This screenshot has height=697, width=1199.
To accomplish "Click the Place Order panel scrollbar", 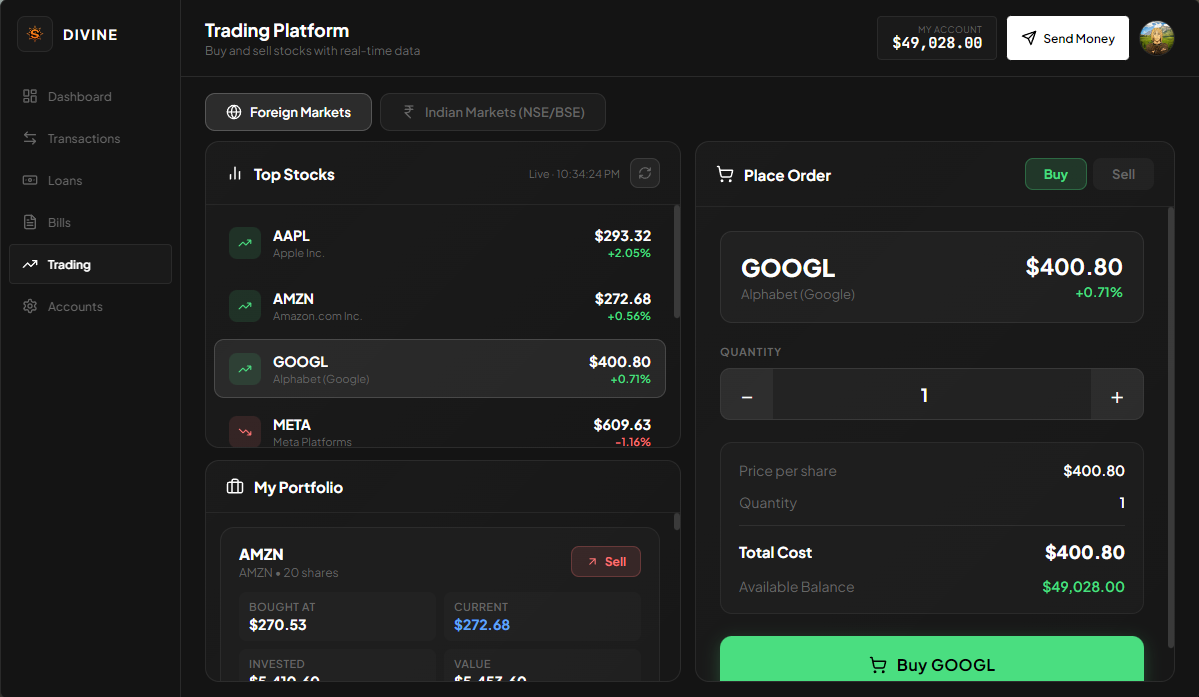I will pyautogui.click(x=1171, y=428).
